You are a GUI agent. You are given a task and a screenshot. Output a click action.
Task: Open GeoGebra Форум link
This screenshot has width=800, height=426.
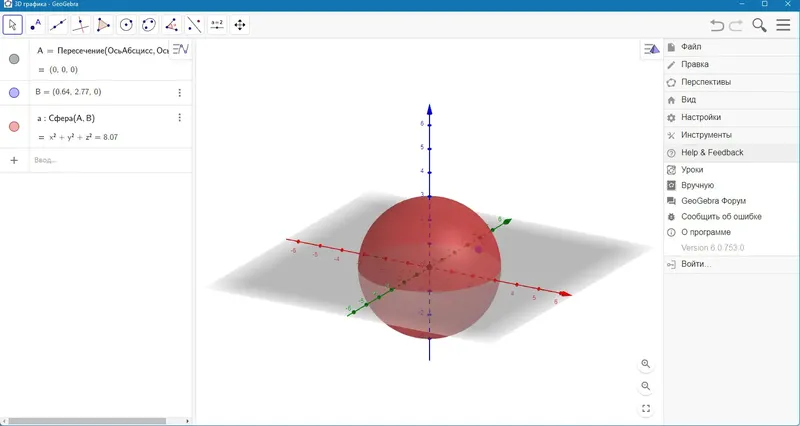[x=731, y=201]
